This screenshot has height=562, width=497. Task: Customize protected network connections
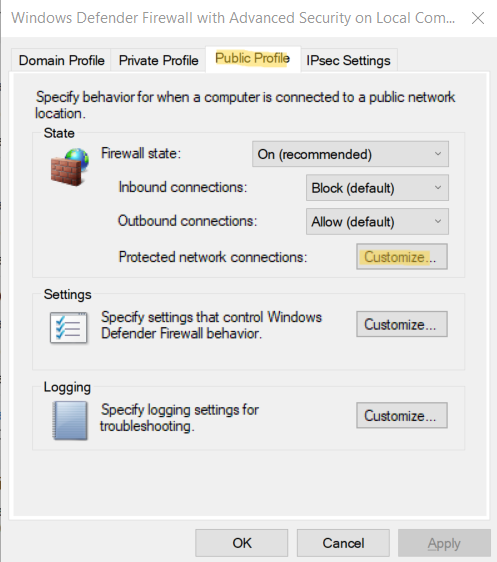pyautogui.click(x=402, y=257)
